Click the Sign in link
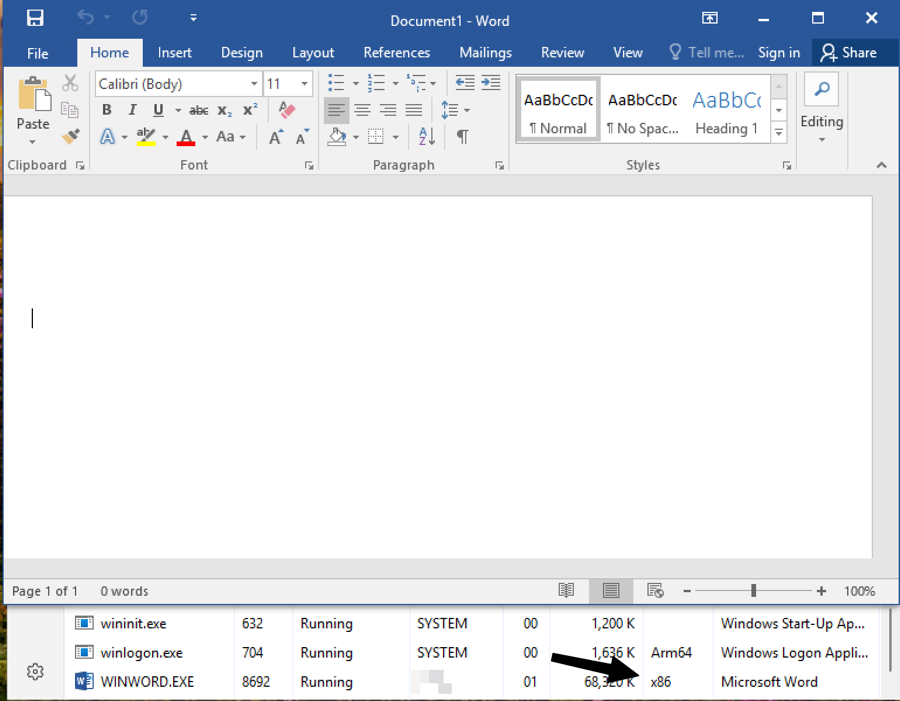The width and height of the screenshot is (900, 701). tap(778, 53)
